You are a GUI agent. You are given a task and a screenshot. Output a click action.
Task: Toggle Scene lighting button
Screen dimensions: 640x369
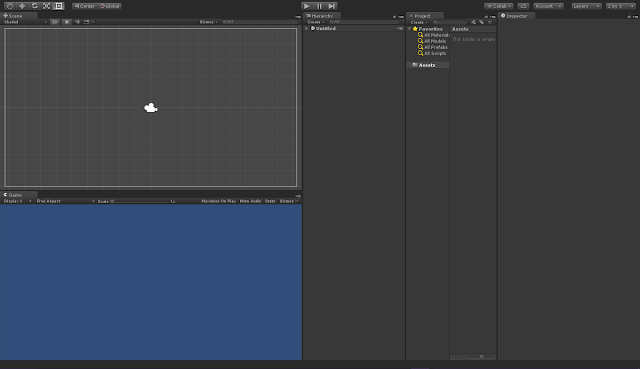(67, 22)
